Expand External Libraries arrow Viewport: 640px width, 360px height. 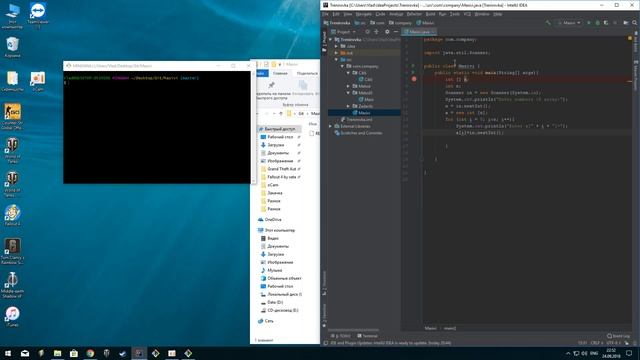click(331, 126)
